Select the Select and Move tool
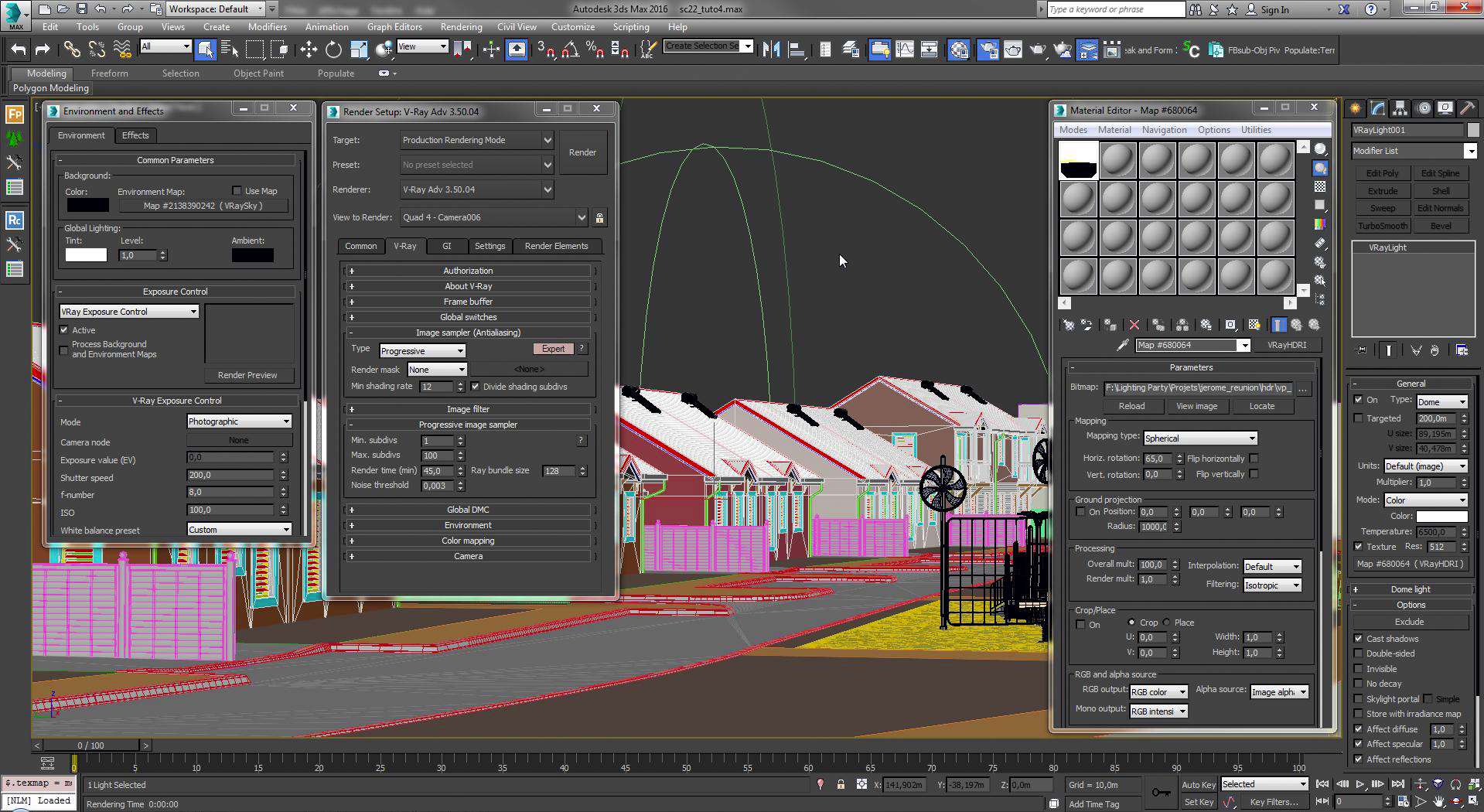Screen dimensions: 1484x812 coord(309,50)
